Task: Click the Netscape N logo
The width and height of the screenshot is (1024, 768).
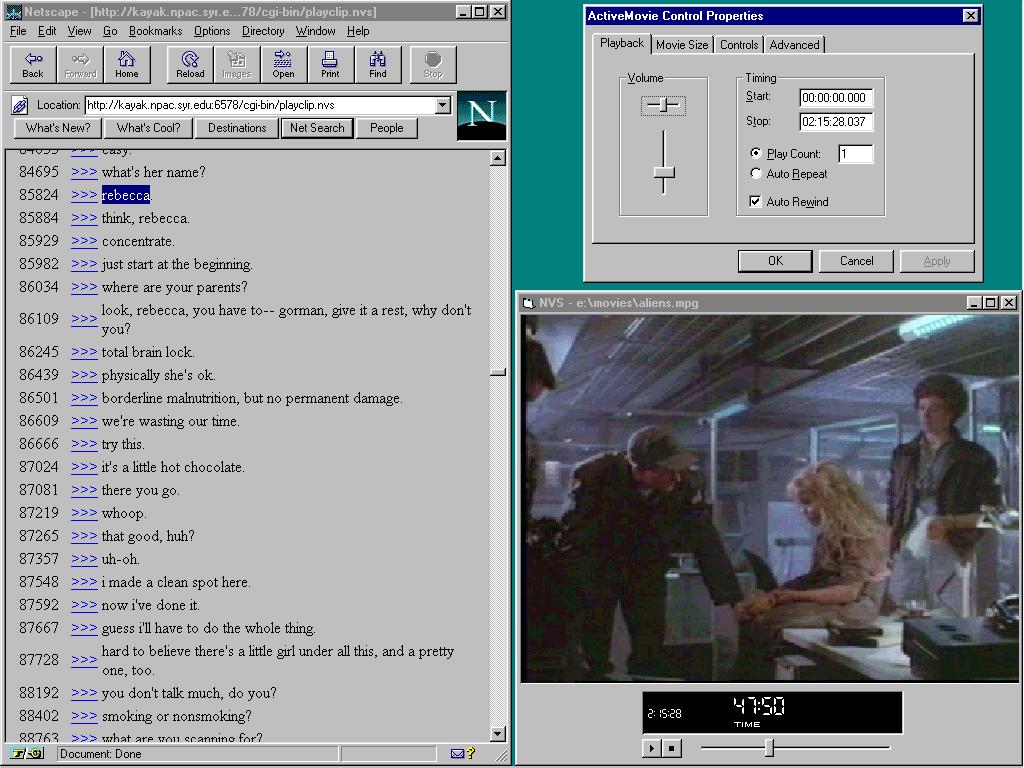Action: 482,115
